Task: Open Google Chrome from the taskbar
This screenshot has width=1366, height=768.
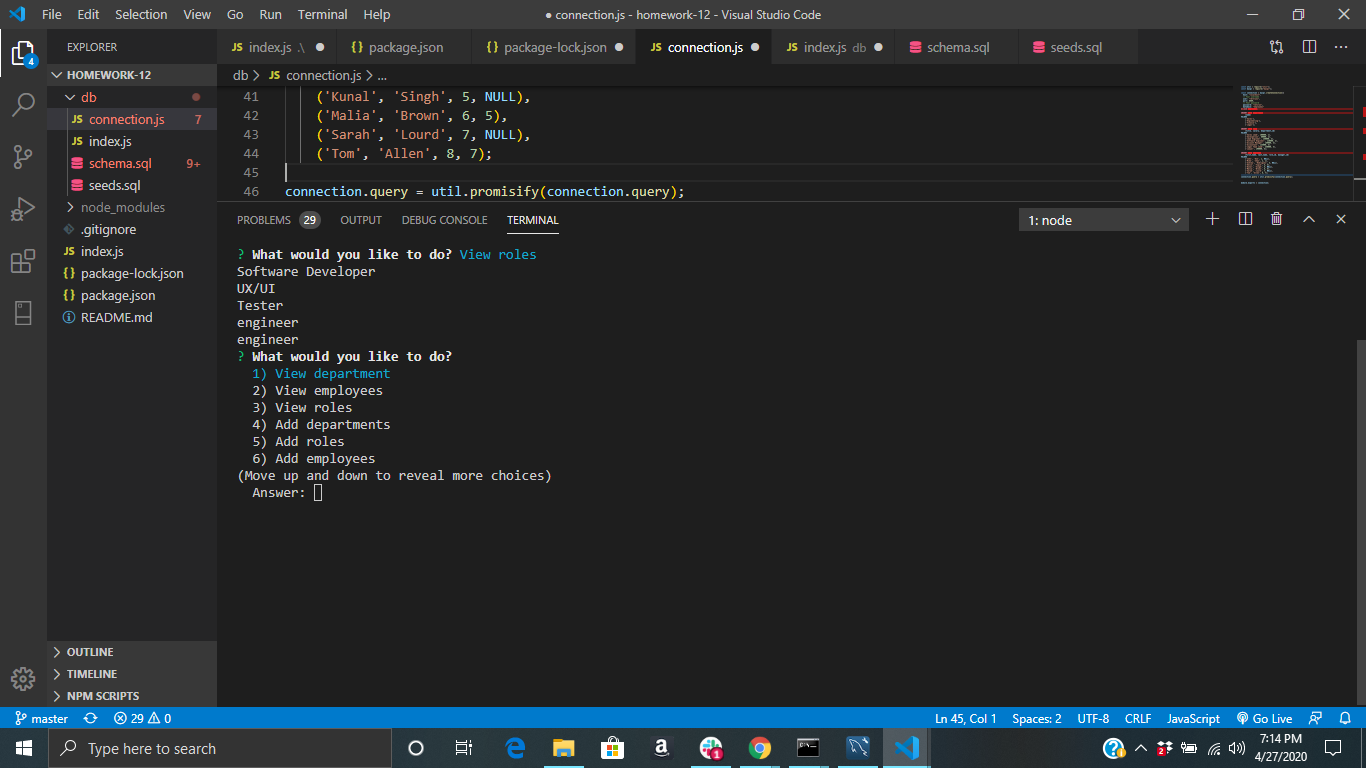Action: (760, 748)
